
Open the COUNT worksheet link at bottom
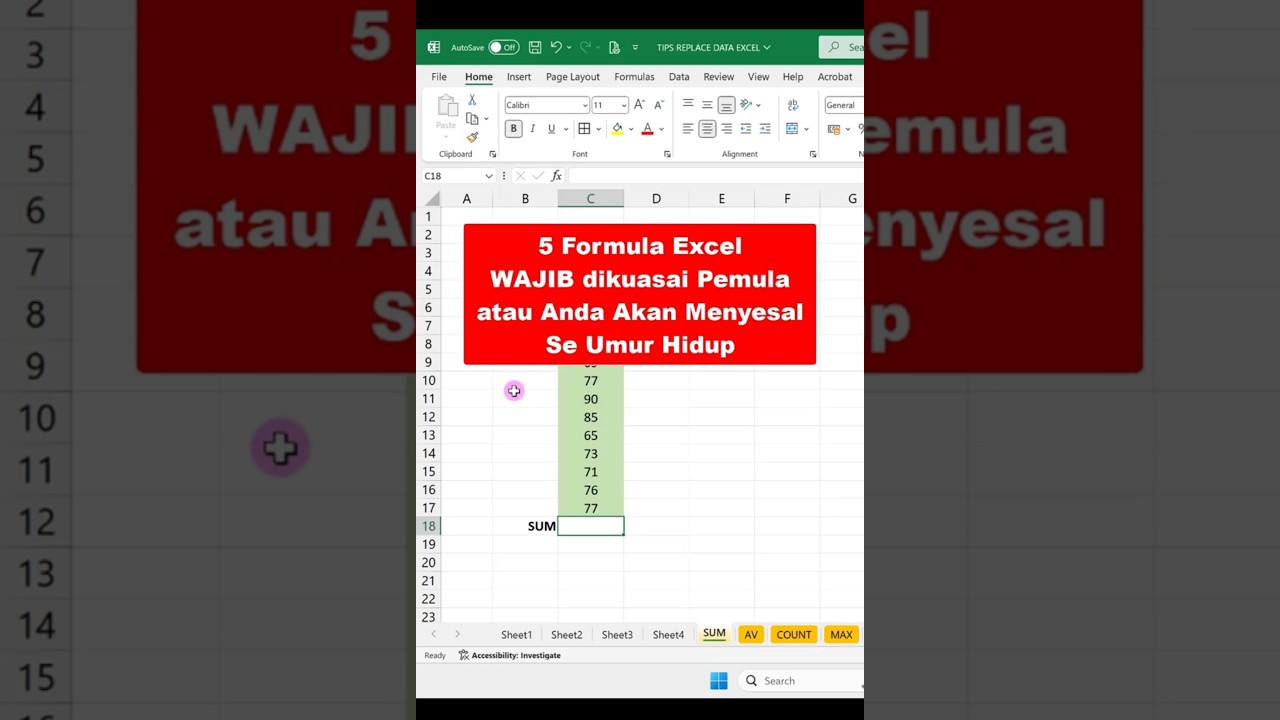(x=793, y=634)
